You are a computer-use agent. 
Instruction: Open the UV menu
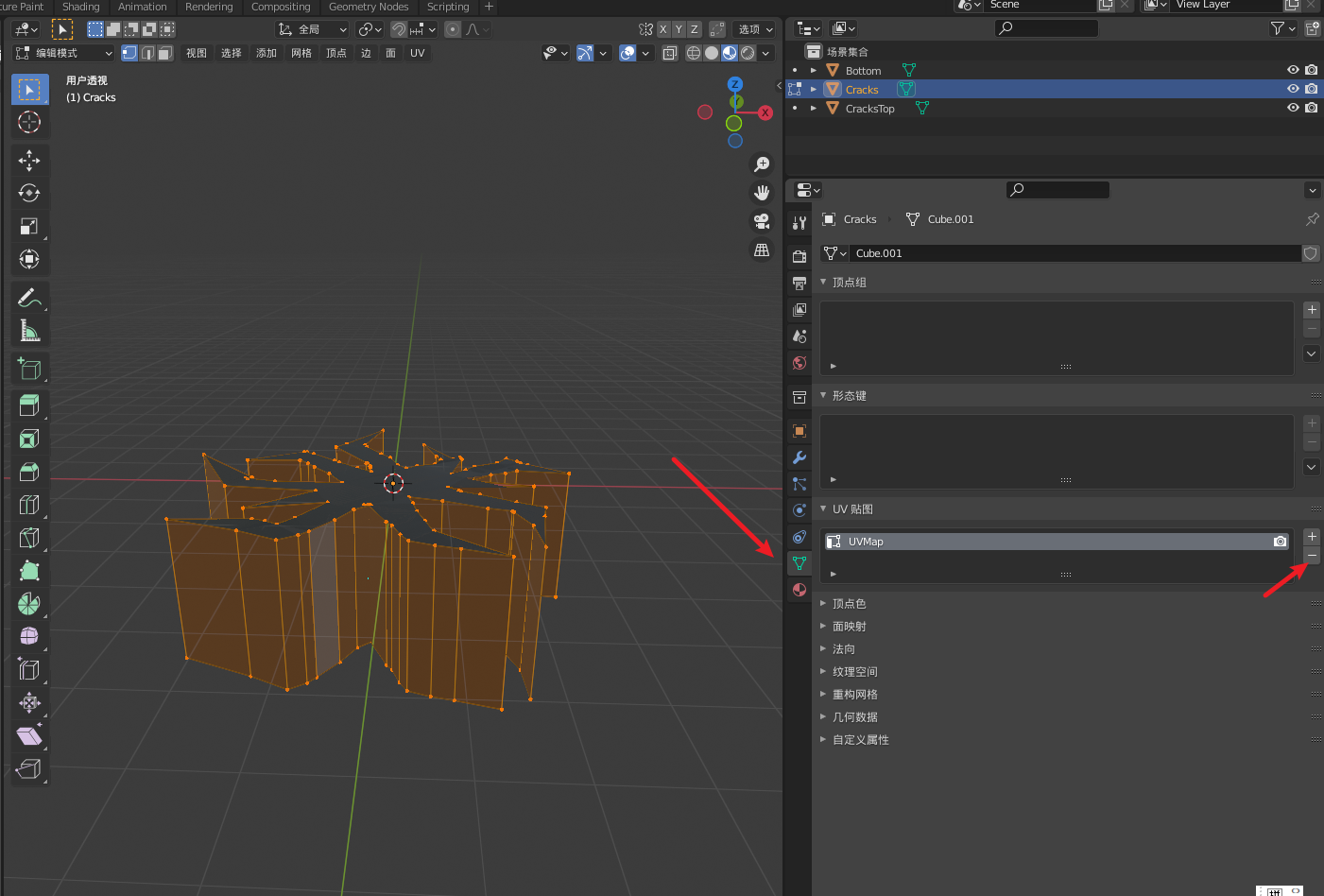tap(418, 53)
